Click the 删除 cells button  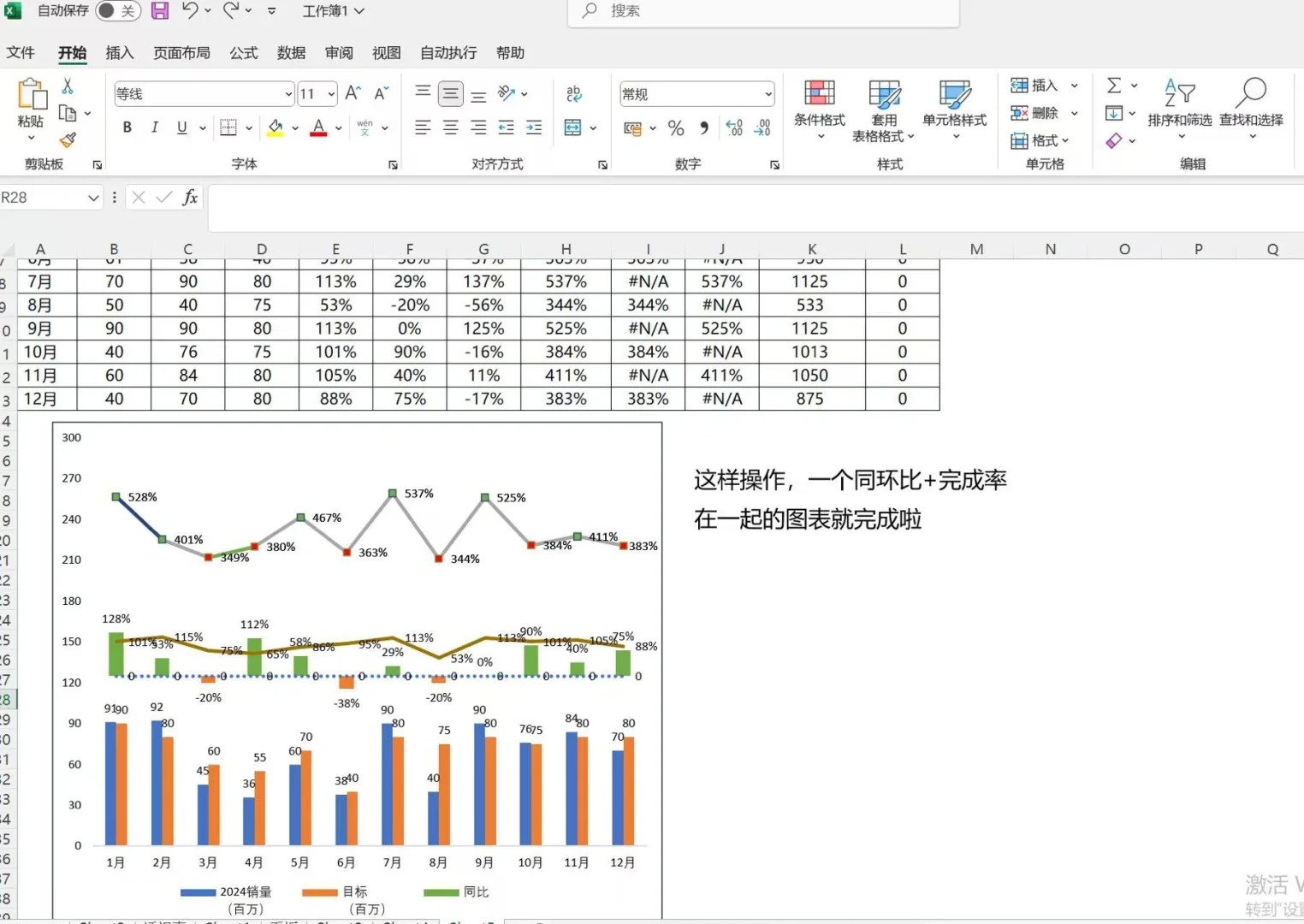[x=1034, y=113]
